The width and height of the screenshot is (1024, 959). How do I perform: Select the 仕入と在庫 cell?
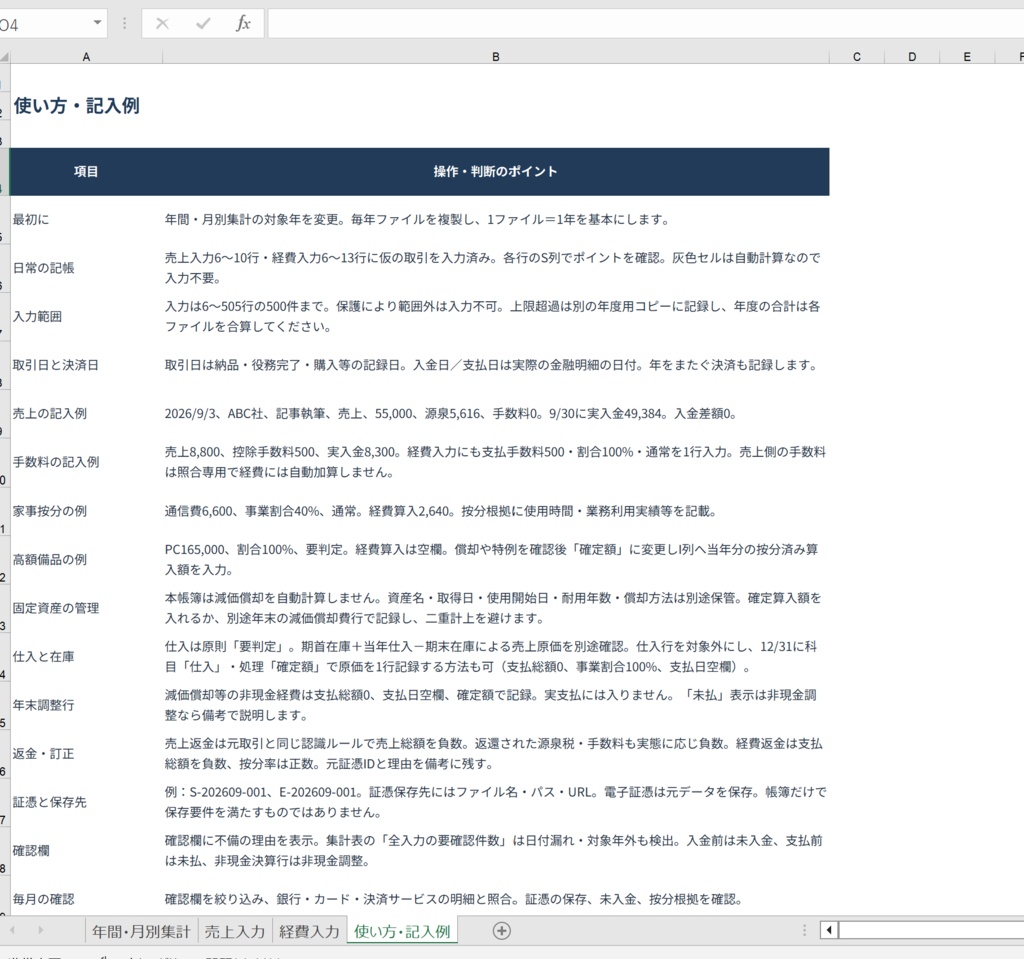(86, 657)
